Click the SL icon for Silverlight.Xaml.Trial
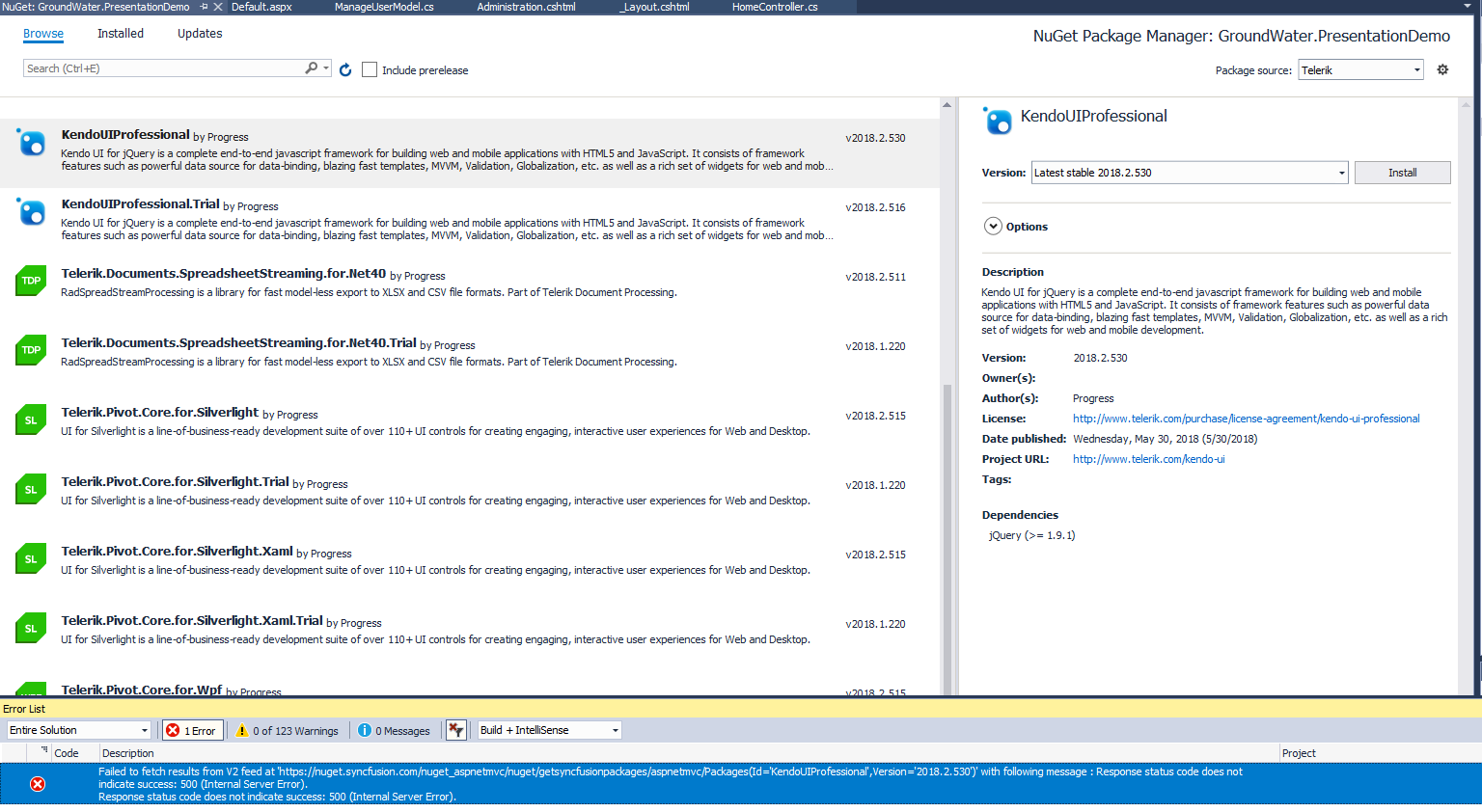The height and width of the screenshot is (812, 1482). pos(31,629)
